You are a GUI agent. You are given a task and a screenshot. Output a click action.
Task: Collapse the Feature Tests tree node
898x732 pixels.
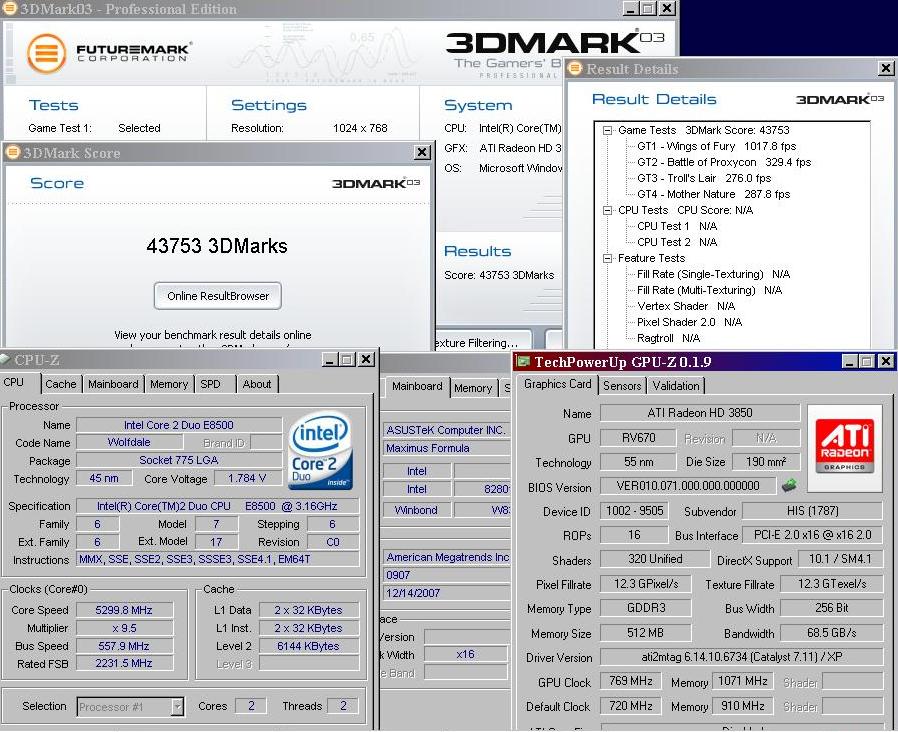(607, 259)
